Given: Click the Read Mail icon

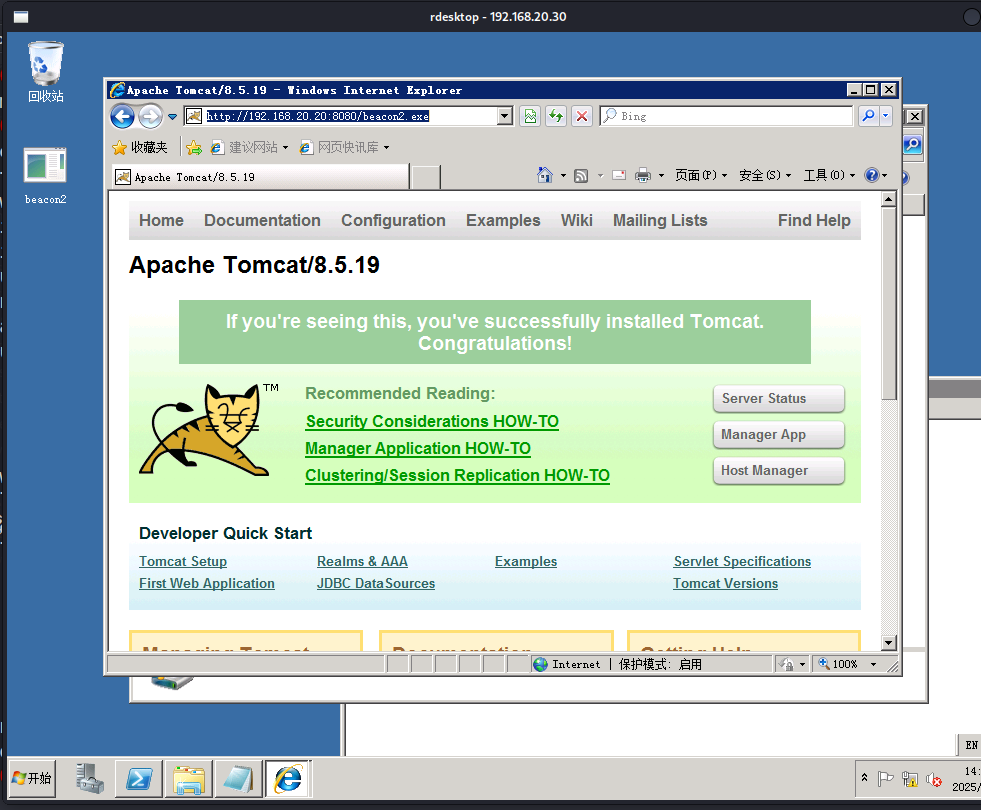Looking at the screenshot, I should pos(619,176).
